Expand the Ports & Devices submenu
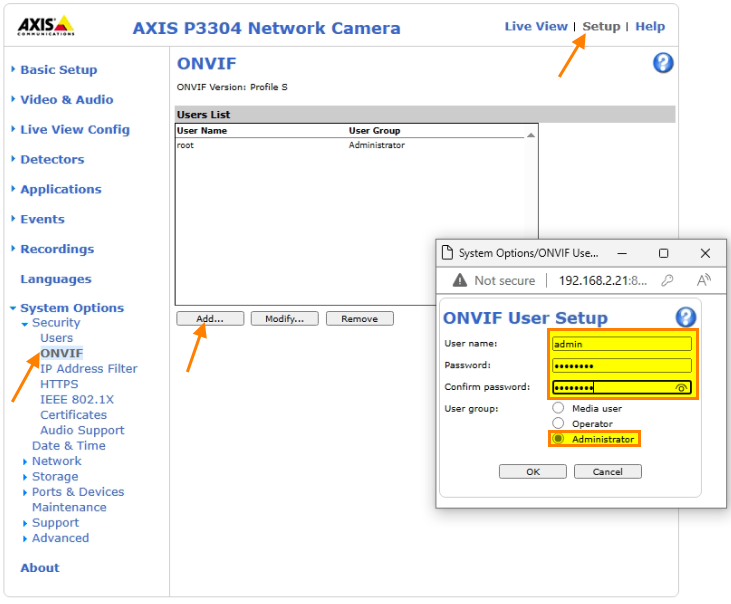The width and height of the screenshot is (731, 604). [25, 492]
